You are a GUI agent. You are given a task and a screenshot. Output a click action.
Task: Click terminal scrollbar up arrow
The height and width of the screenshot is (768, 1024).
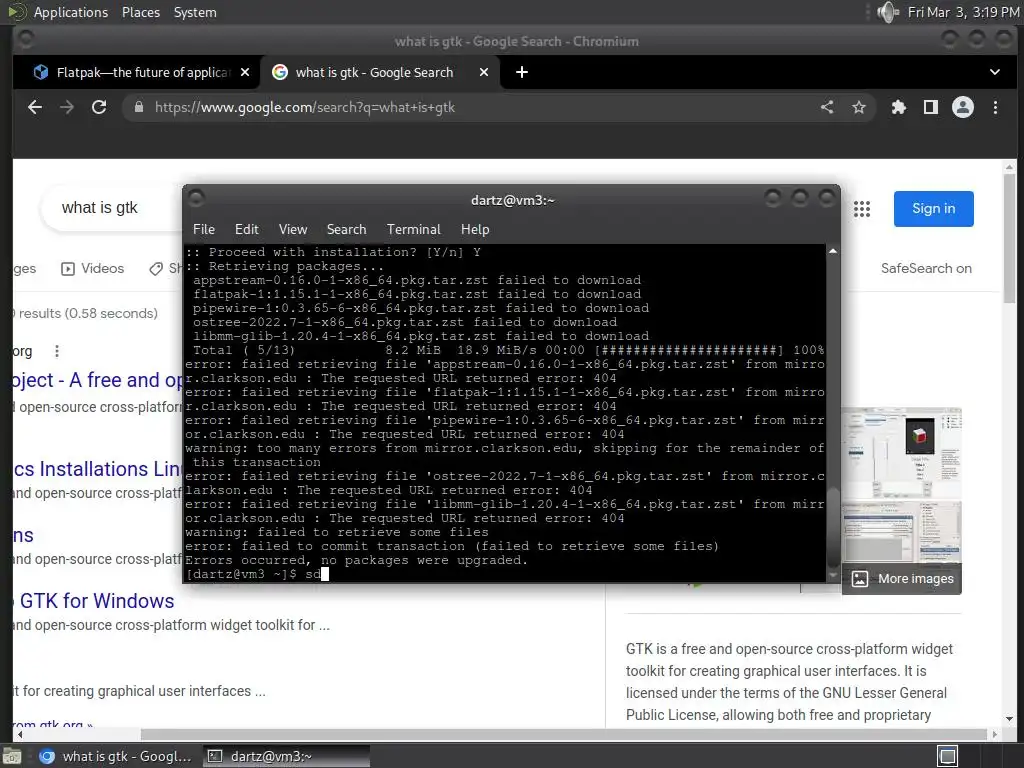(833, 251)
